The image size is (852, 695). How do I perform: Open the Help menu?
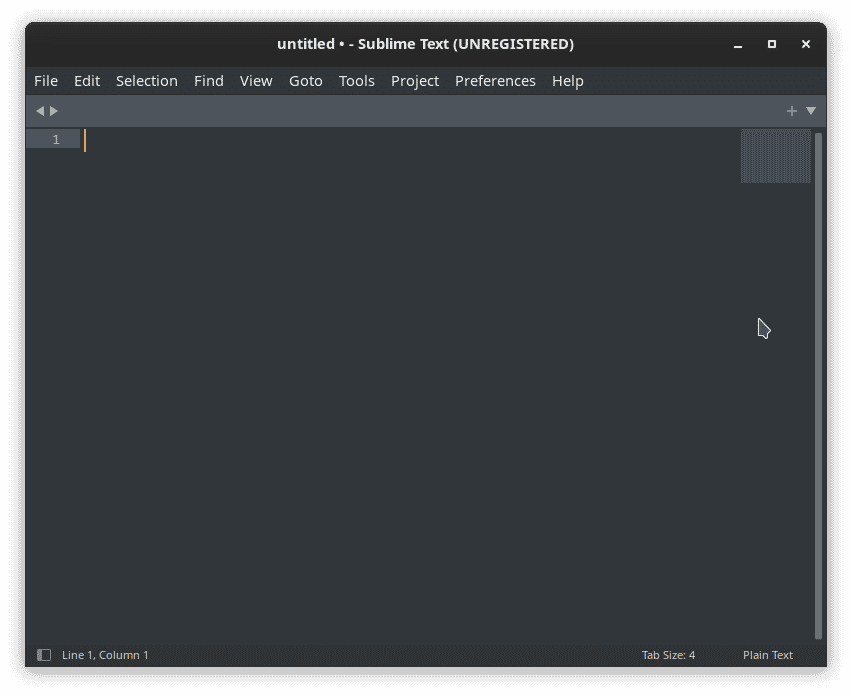567,81
